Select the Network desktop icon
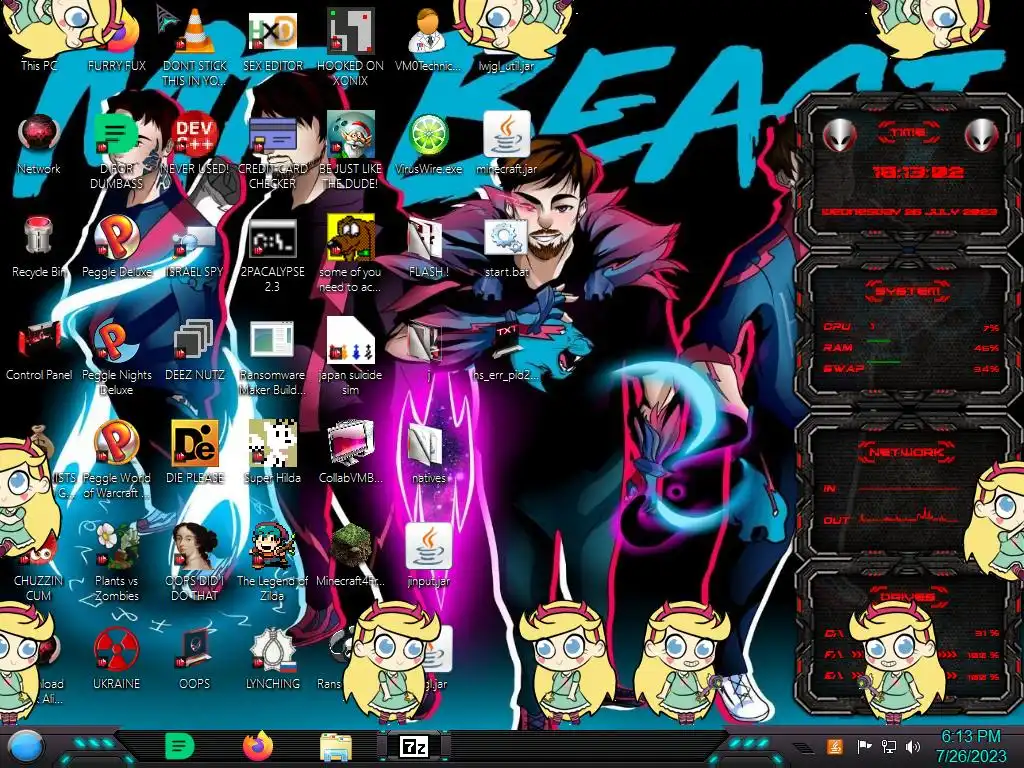This screenshot has height=768, width=1024. 39,135
